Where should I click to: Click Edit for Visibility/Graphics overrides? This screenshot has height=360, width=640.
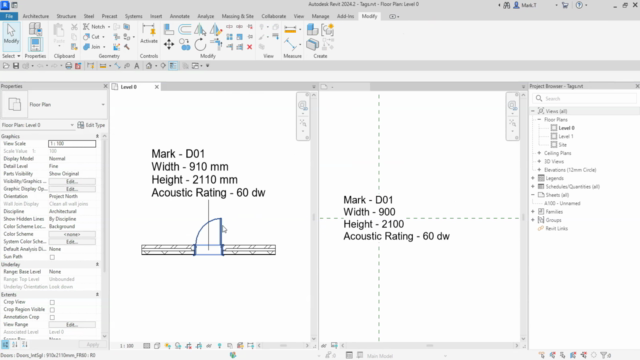tap(72, 181)
